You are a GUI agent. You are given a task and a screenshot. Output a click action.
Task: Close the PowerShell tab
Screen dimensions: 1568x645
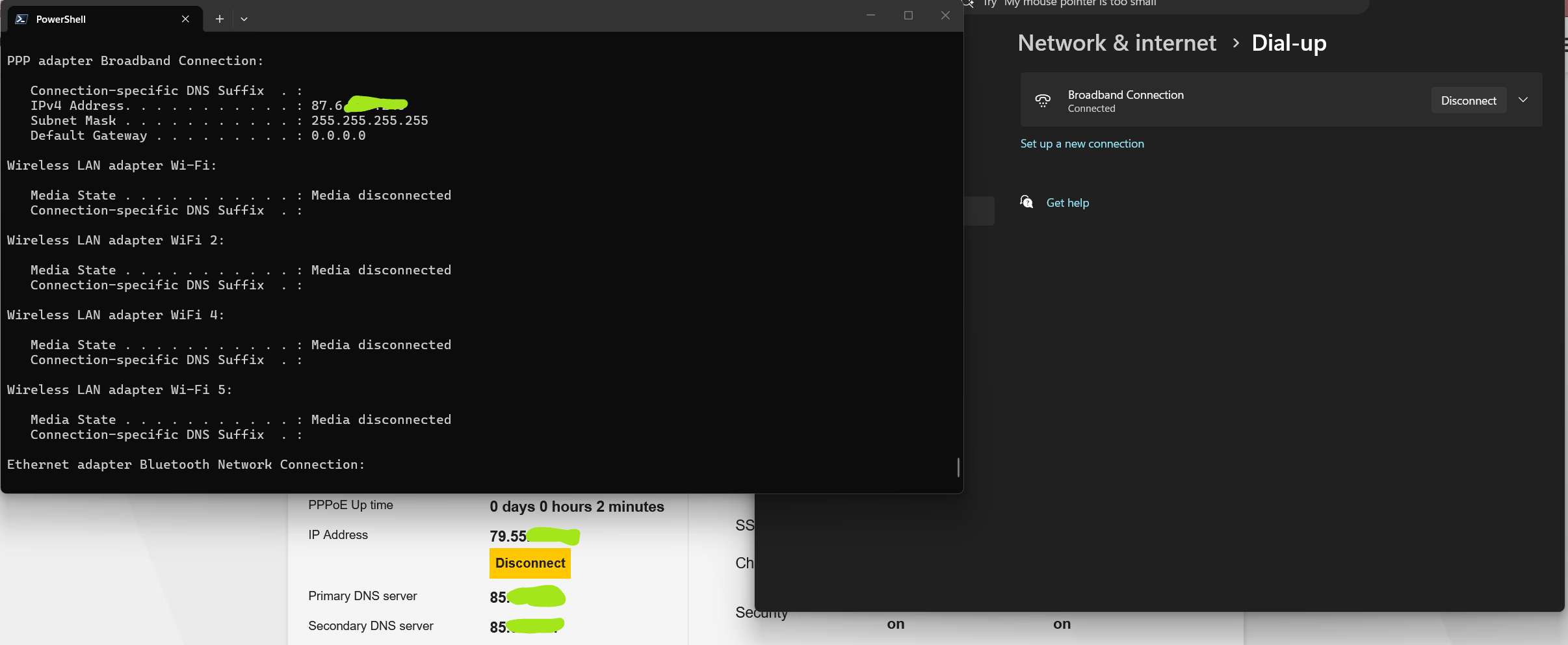[x=185, y=19]
